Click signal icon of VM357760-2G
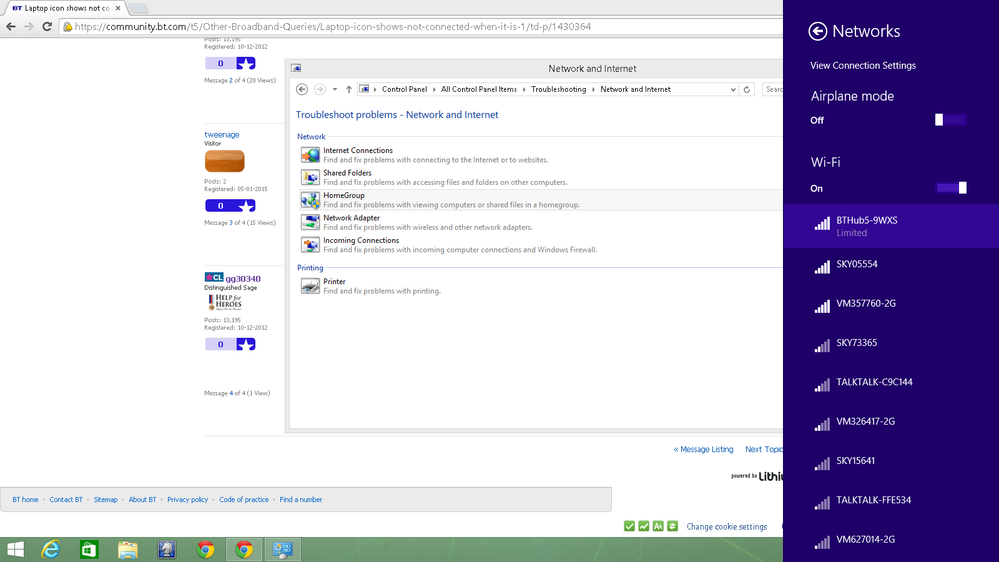 tap(822, 306)
